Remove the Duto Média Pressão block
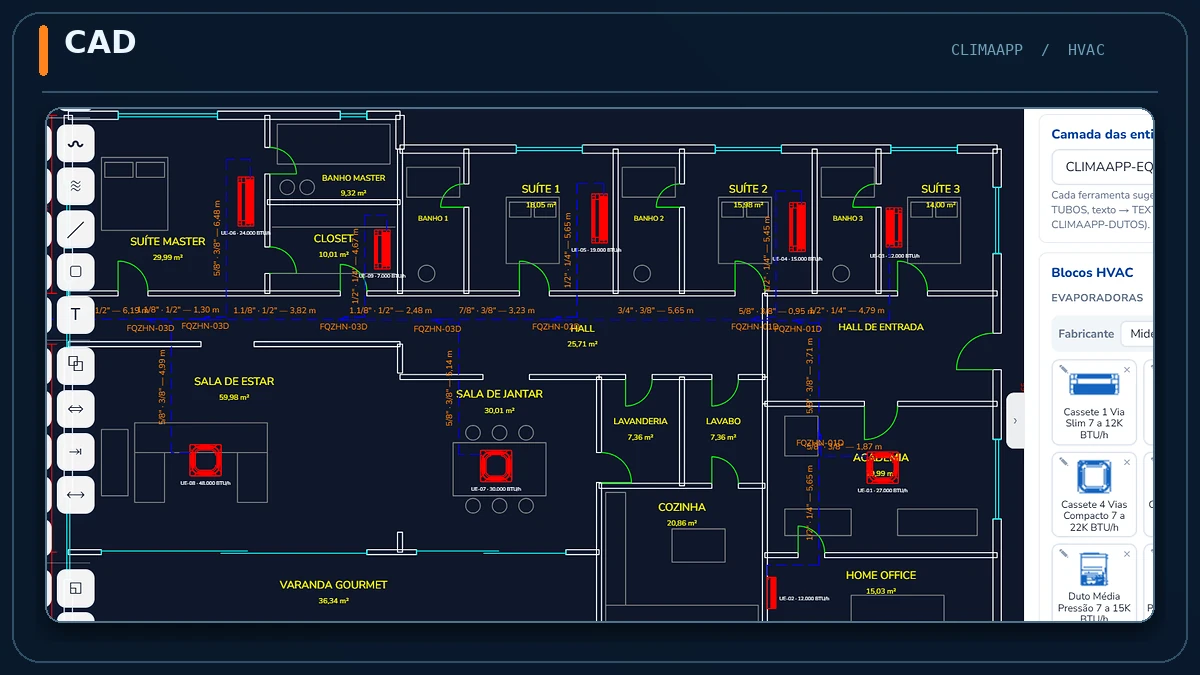The image size is (1200, 675). (1127, 555)
